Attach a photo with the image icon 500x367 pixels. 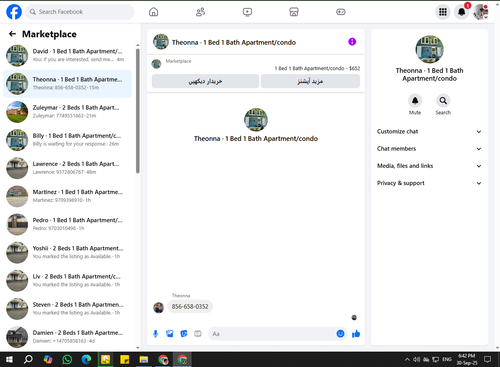(170, 334)
